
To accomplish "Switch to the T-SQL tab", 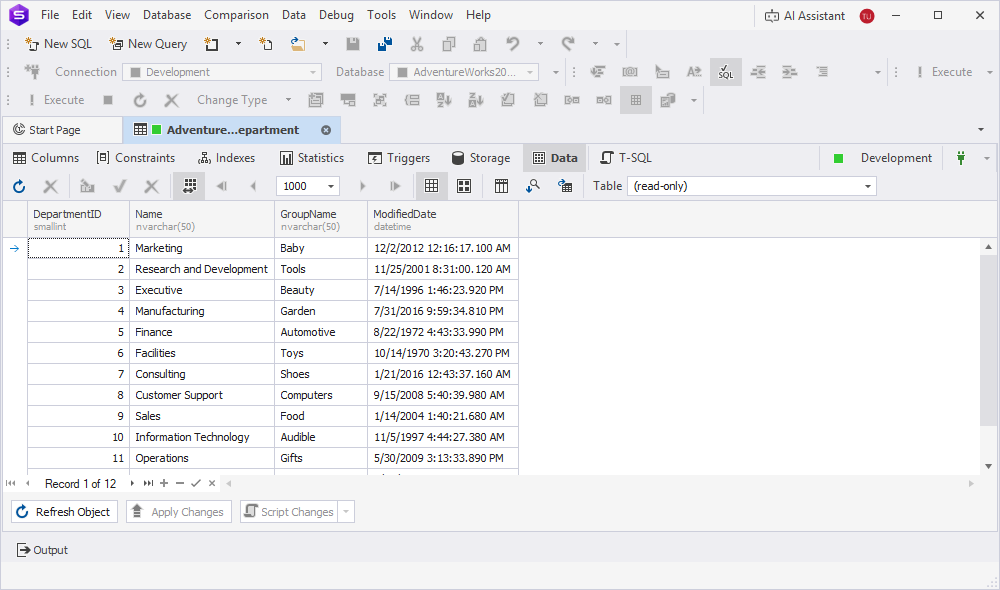I will click(625, 158).
